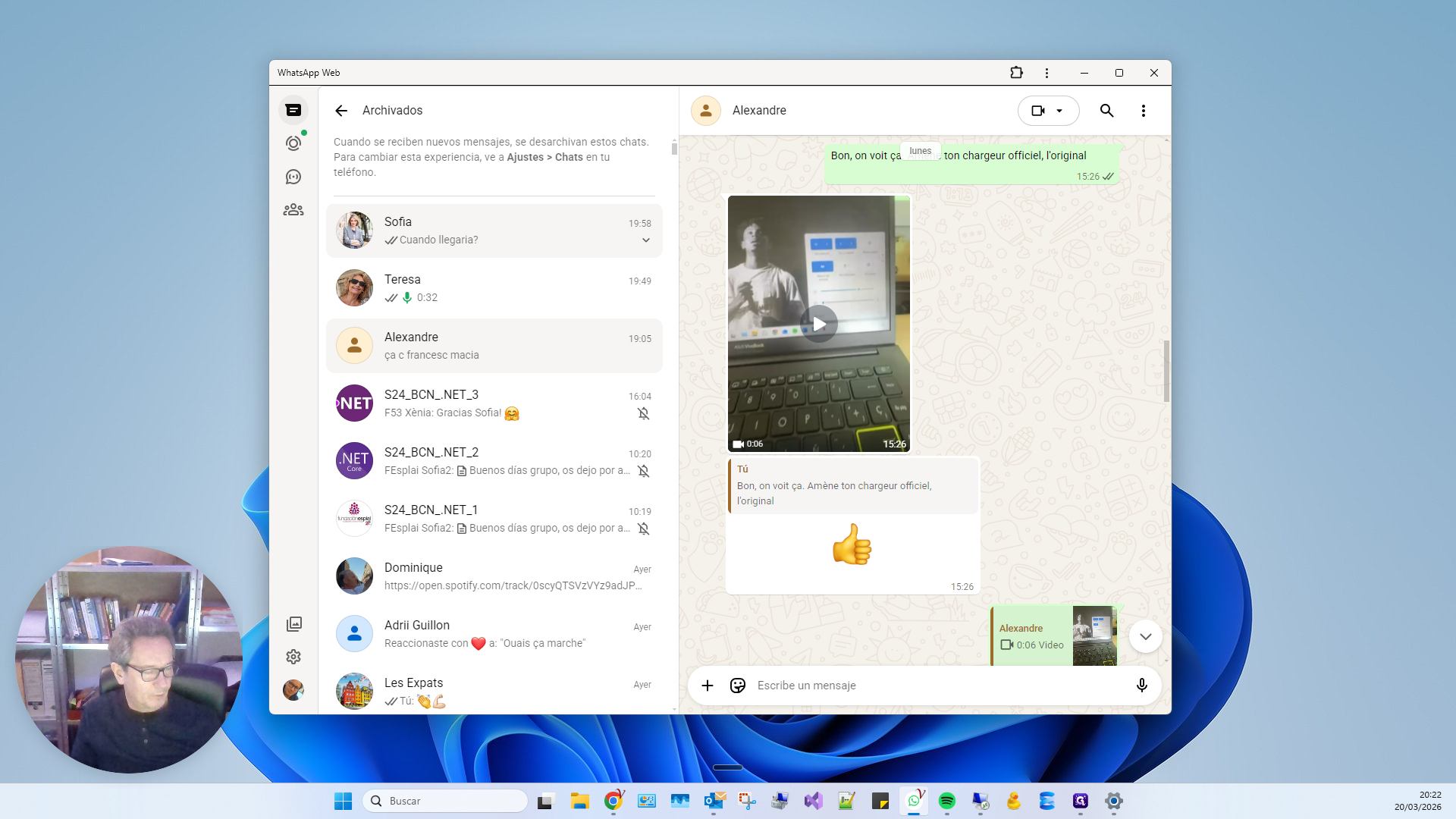The image size is (1456, 819).
Task: Open the S24_BCN_.NET_3 group chat
Action: pos(494,403)
